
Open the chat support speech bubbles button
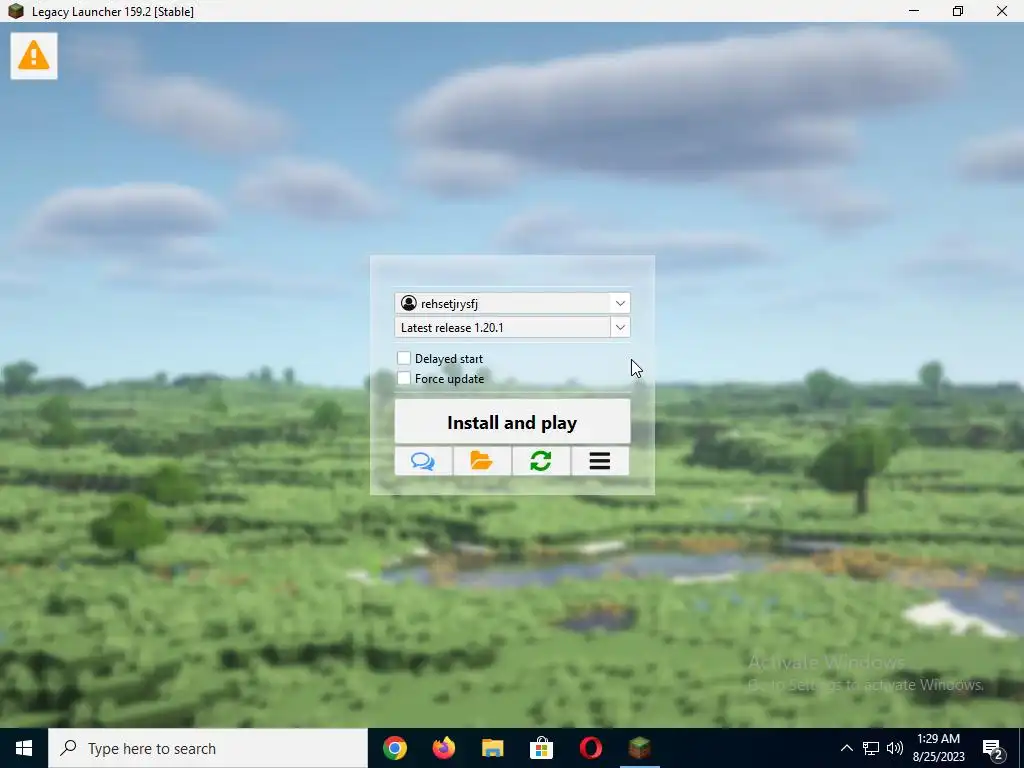pos(423,461)
